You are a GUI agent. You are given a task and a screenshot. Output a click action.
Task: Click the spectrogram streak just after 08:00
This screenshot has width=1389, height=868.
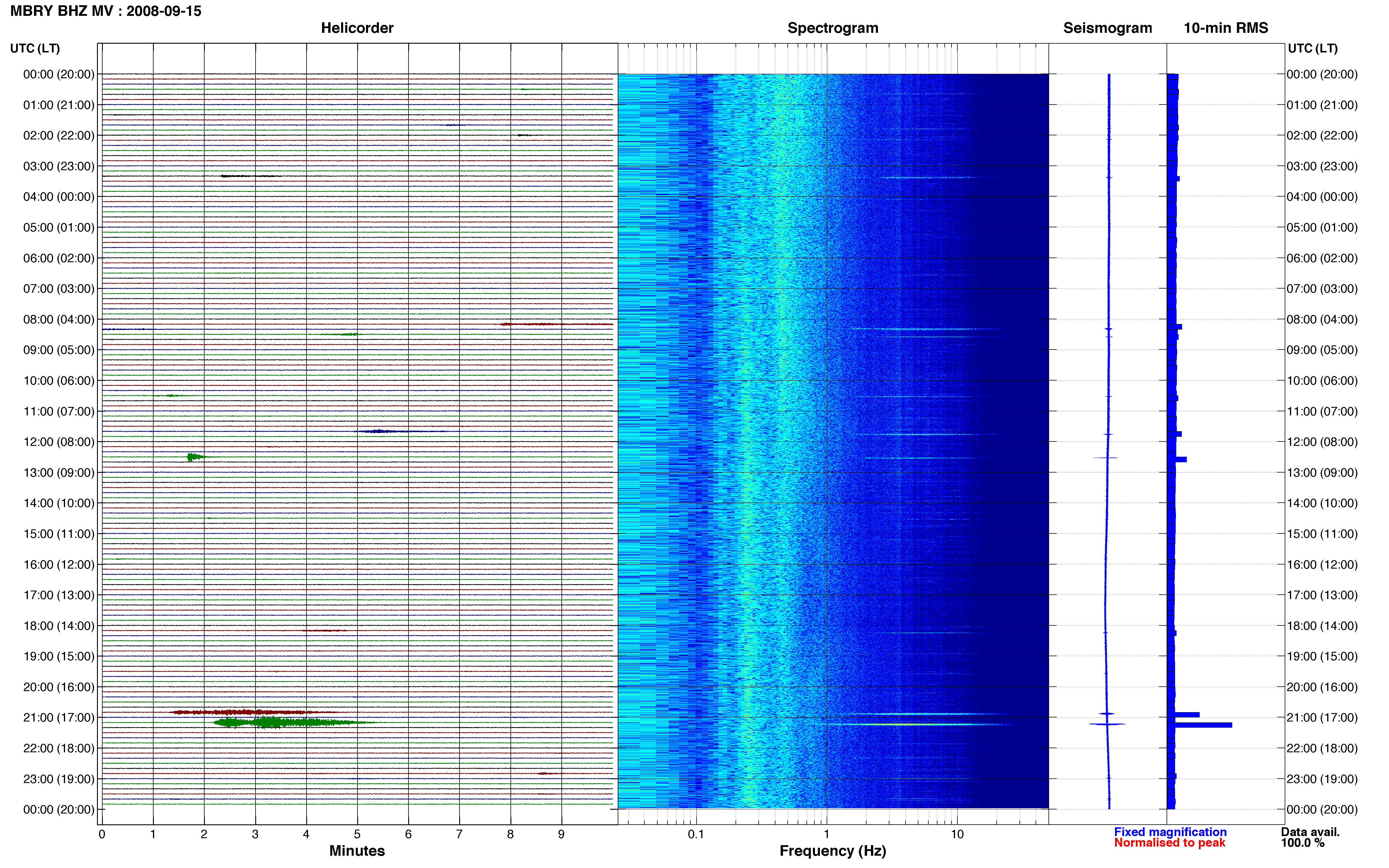pos(925,329)
